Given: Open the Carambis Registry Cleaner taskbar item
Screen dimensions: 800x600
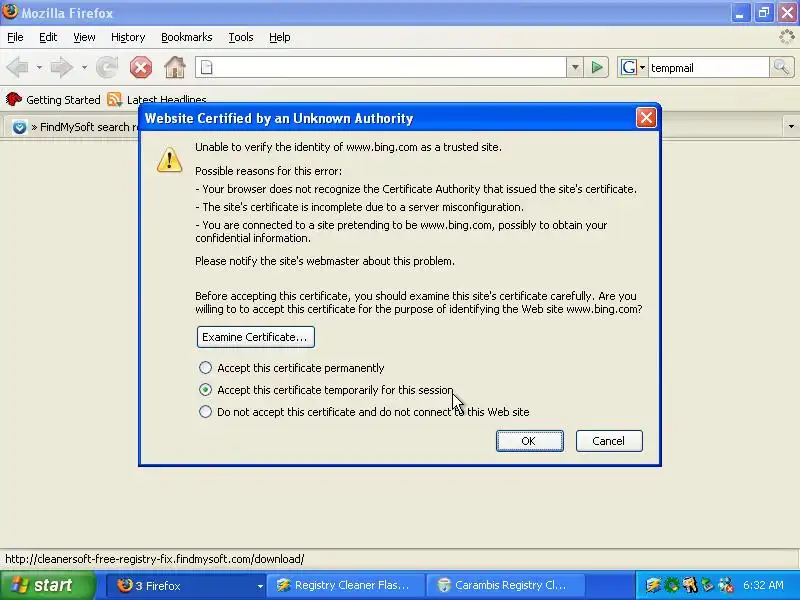Looking at the screenshot, I should [505, 585].
